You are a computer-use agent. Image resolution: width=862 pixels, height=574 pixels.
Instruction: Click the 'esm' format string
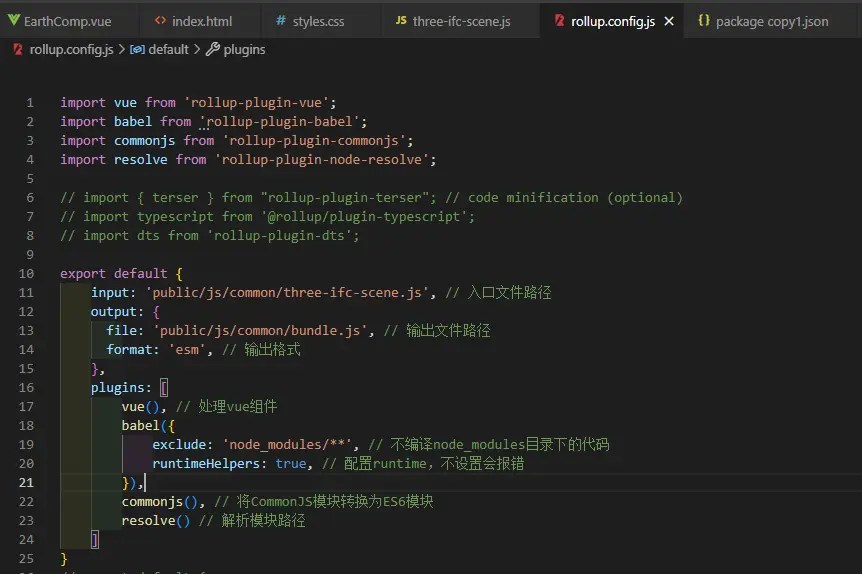pyautogui.click(x=187, y=350)
